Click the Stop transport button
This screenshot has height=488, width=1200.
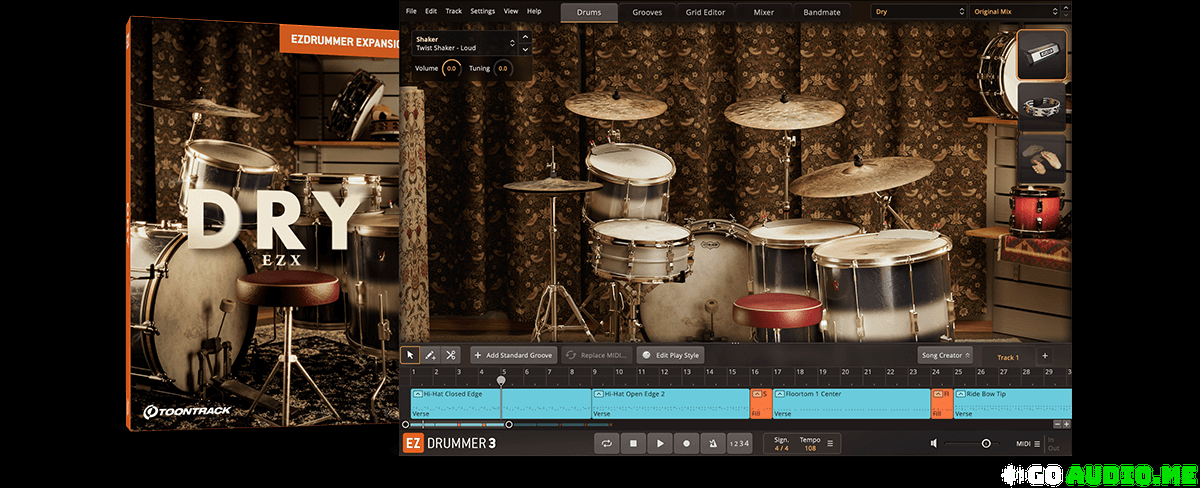[632, 443]
